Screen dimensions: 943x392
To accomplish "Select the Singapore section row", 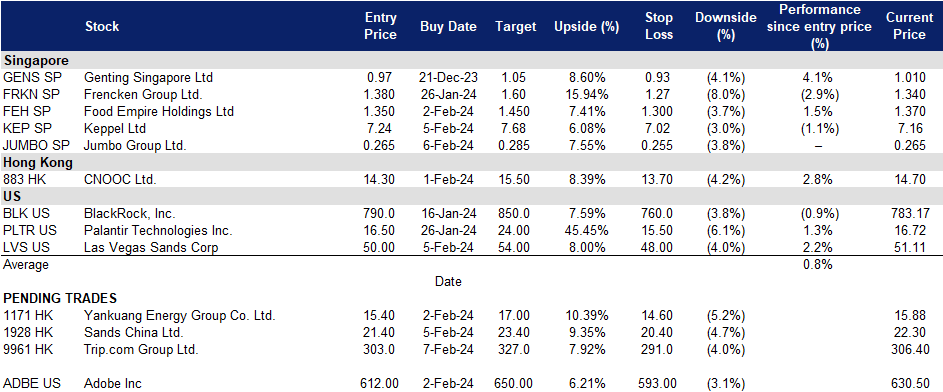I will coord(472,61).
